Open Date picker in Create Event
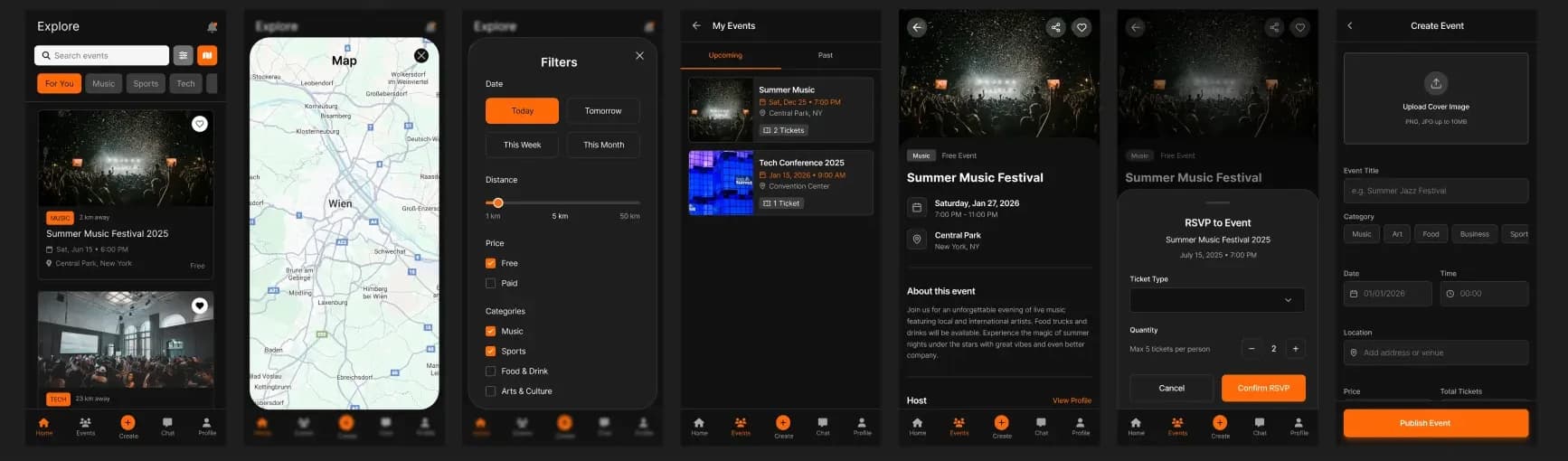Viewport: 1568px width, 461px height. tap(1387, 294)
